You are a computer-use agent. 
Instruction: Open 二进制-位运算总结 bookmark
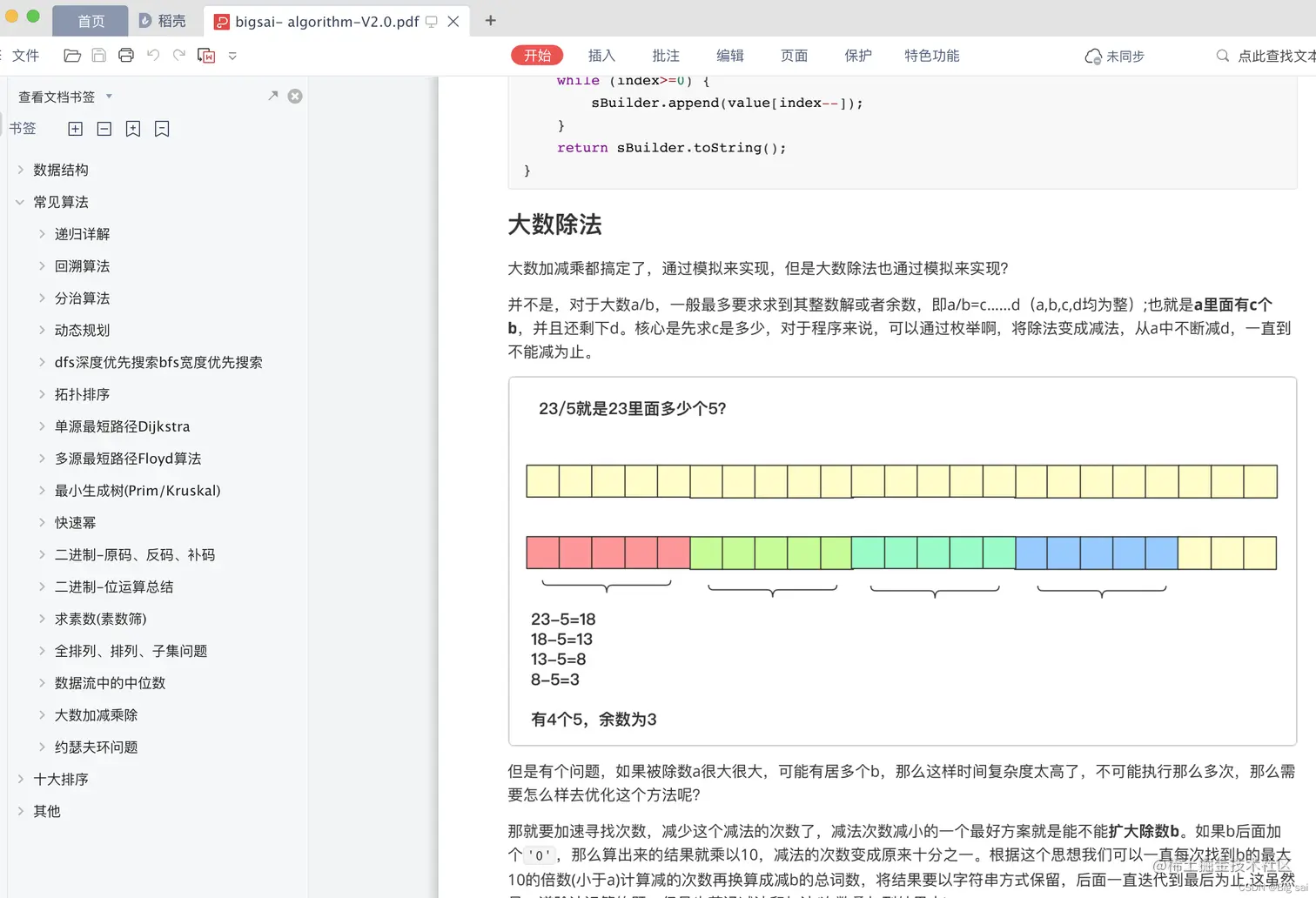tap(114, 587)
